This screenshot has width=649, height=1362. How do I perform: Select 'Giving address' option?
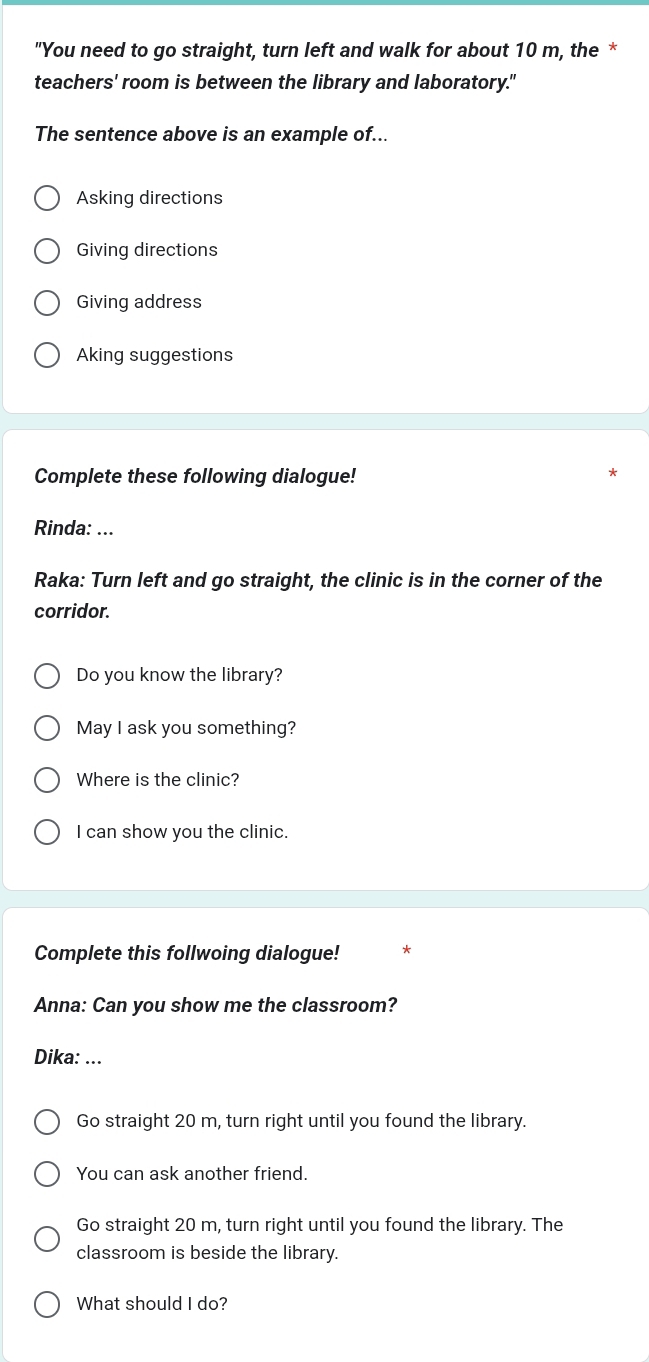47,303
